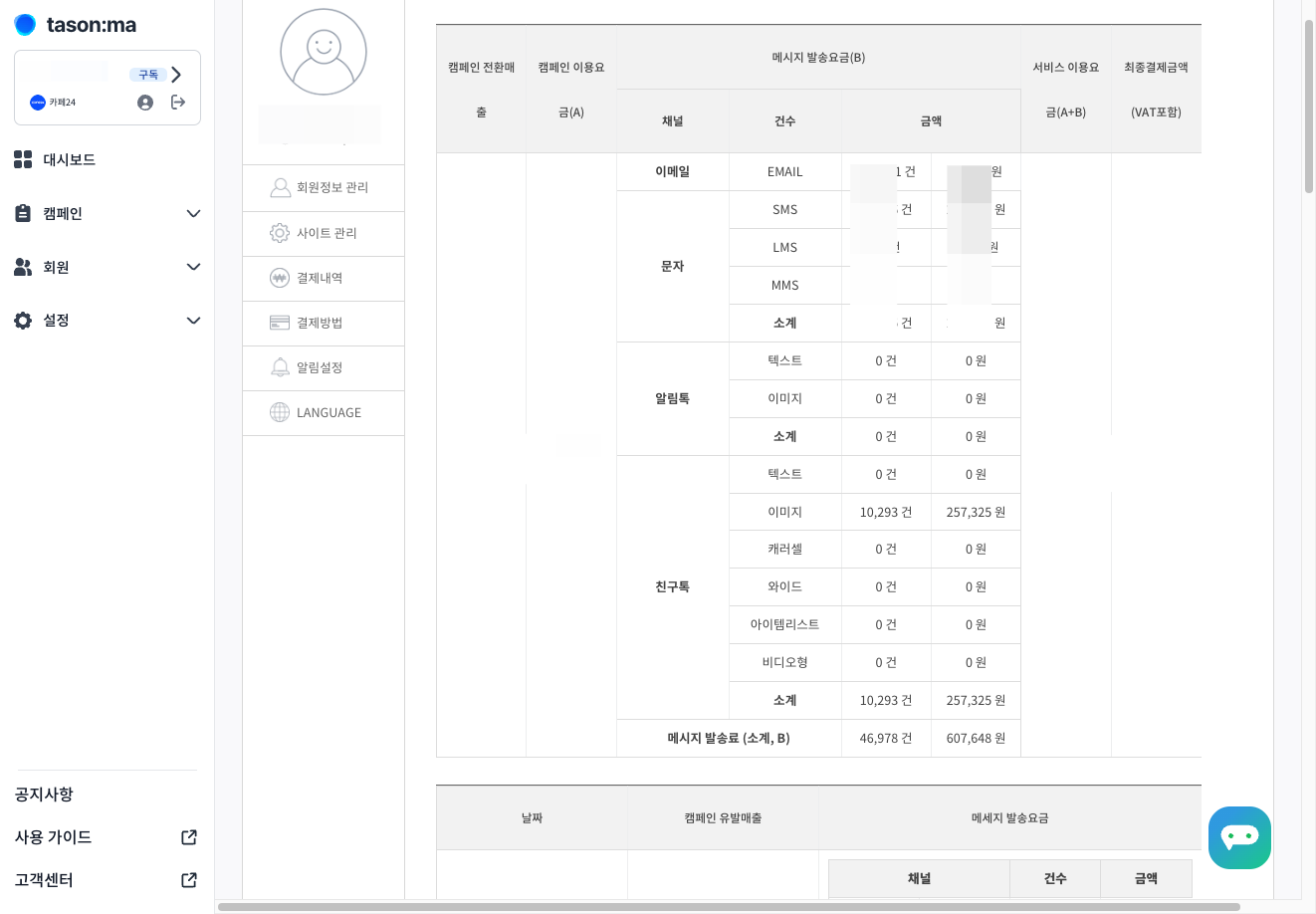This screenshot has height=914, width=1316.
Task: Click the vertical scrollbar thumb
Action: [x=1309, y=105]
